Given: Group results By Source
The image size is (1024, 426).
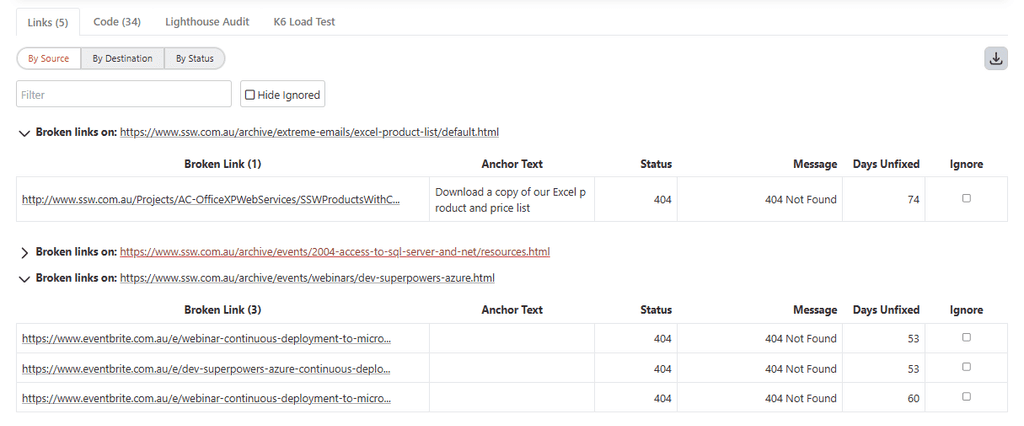Looking at the screenshot, I should point(49,59).
